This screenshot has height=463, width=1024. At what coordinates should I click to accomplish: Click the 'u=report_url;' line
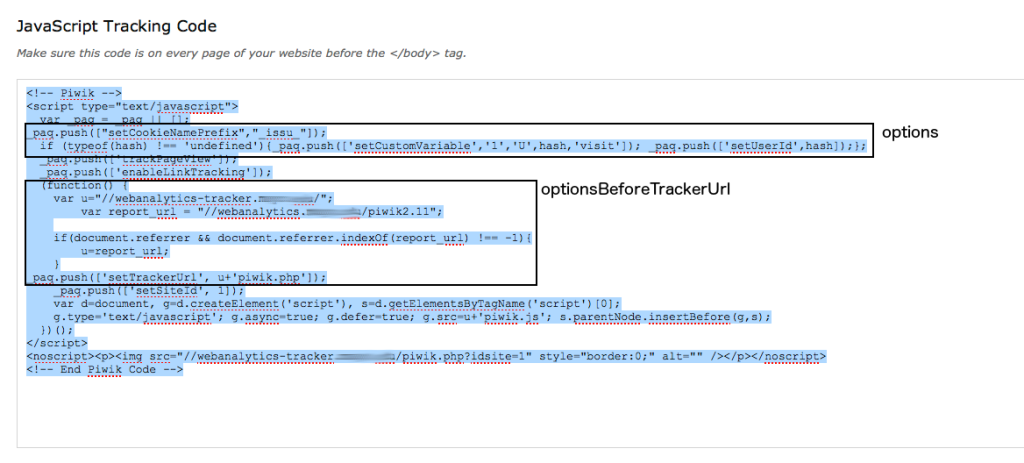[x=125, y=251]
